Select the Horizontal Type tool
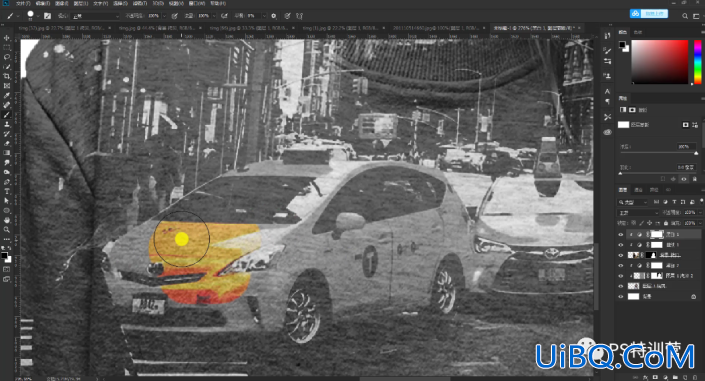705x381 pixels. click(7, 191)
